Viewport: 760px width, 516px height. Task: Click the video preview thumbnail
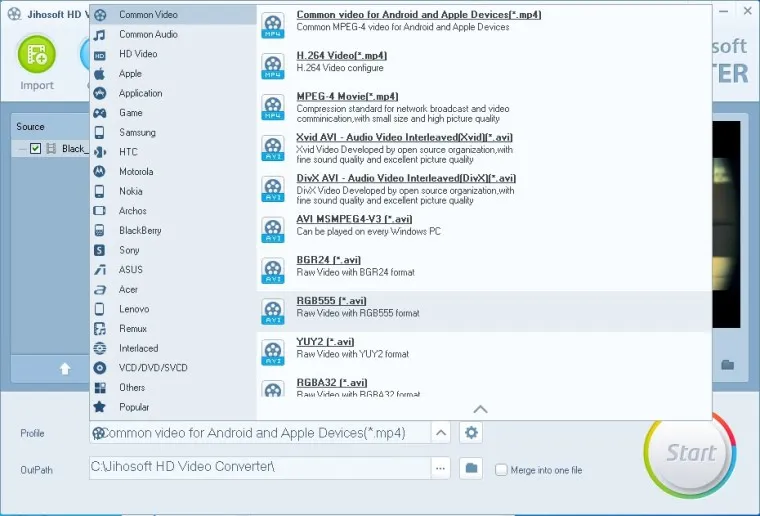click(726, 224)
